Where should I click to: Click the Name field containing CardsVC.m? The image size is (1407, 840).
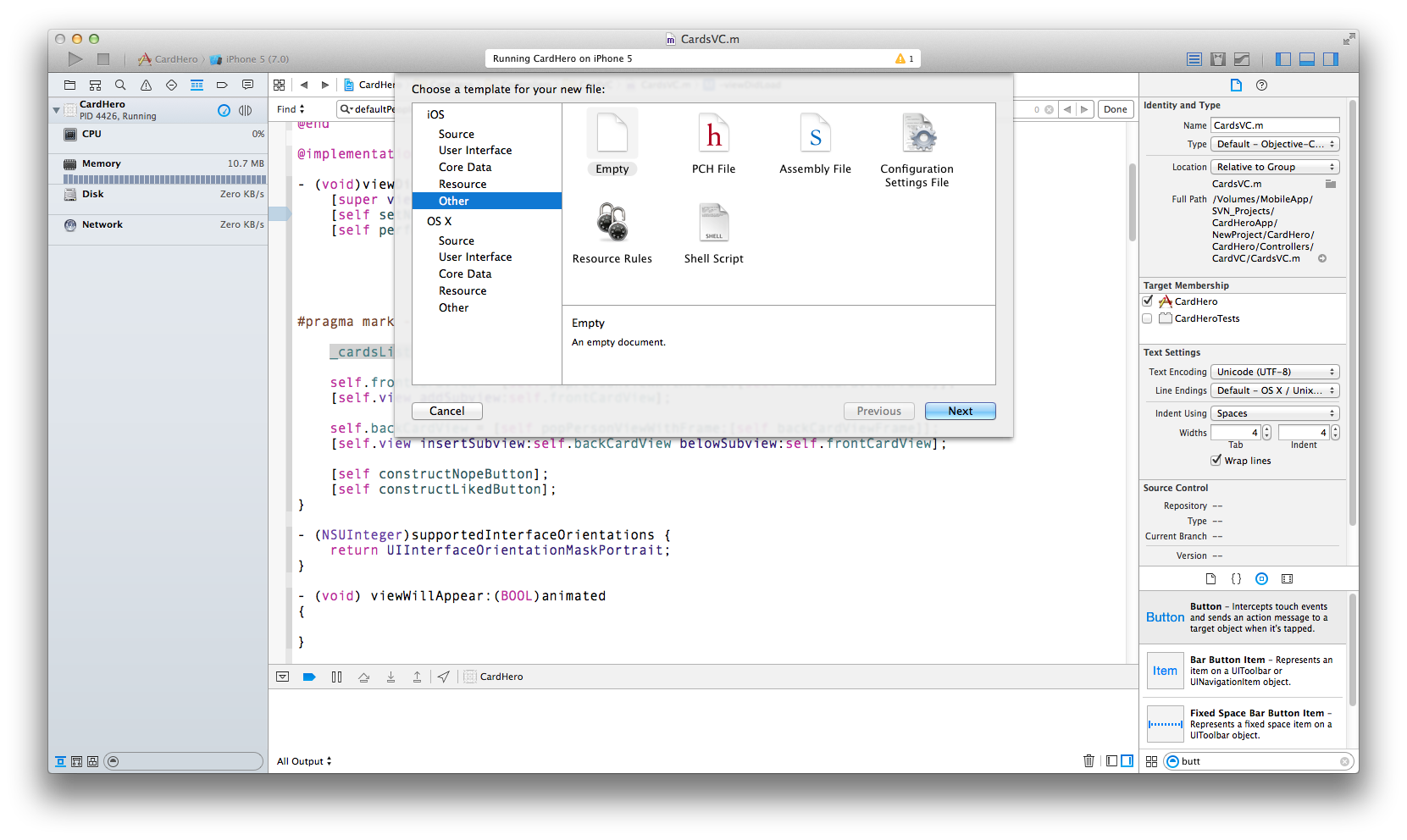point(1275,125)
